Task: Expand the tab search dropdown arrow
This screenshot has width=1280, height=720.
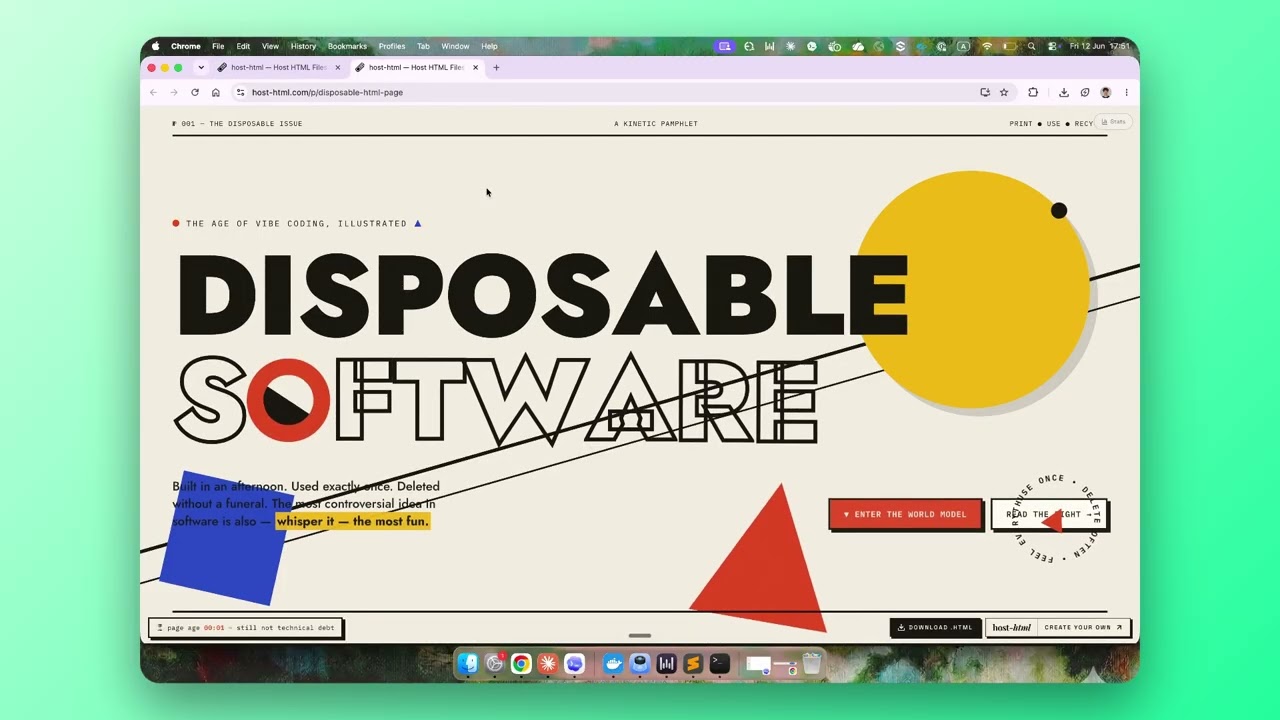Action: click(201, 67)
